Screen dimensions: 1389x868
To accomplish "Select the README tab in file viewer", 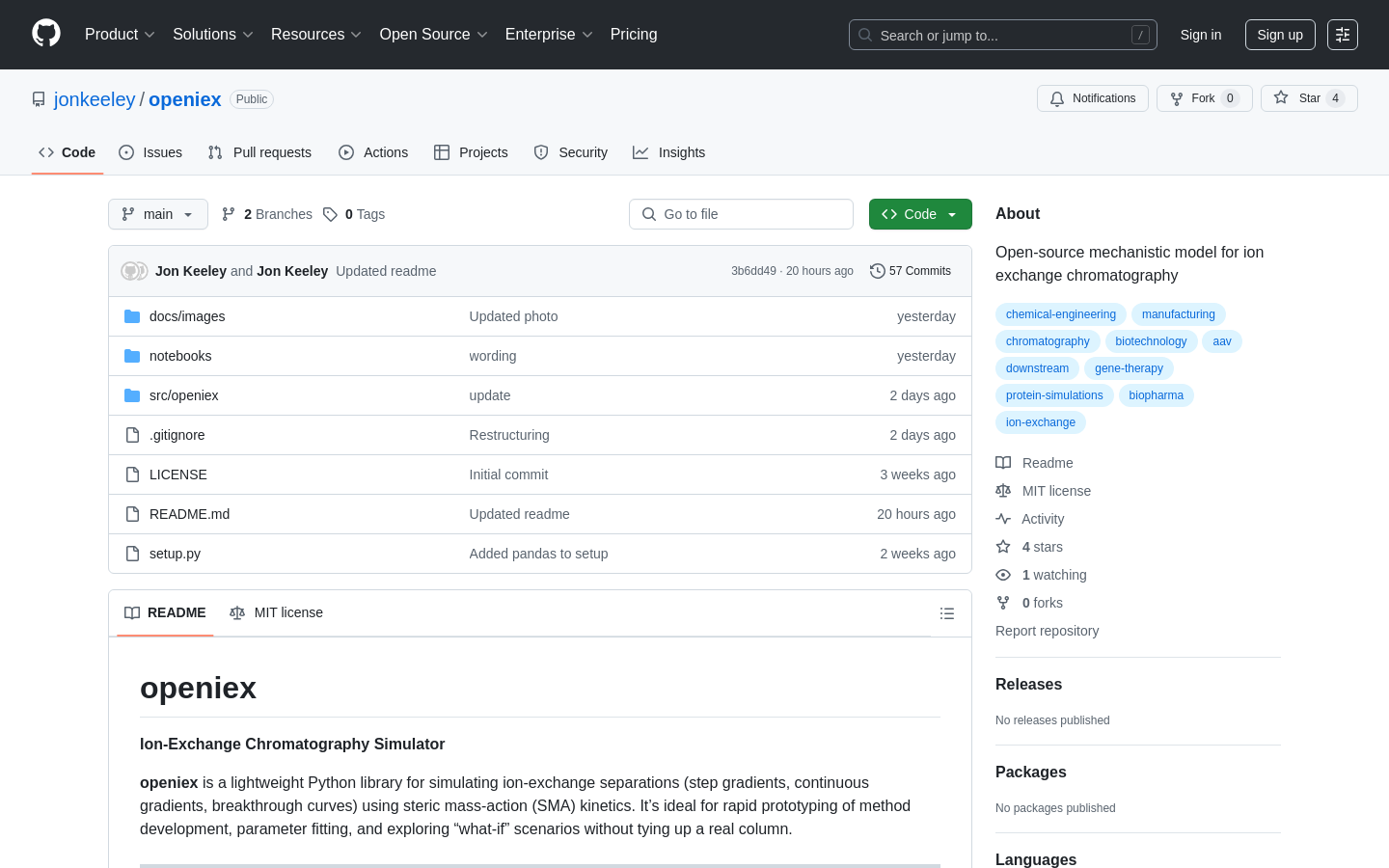I will pos(165,613).
